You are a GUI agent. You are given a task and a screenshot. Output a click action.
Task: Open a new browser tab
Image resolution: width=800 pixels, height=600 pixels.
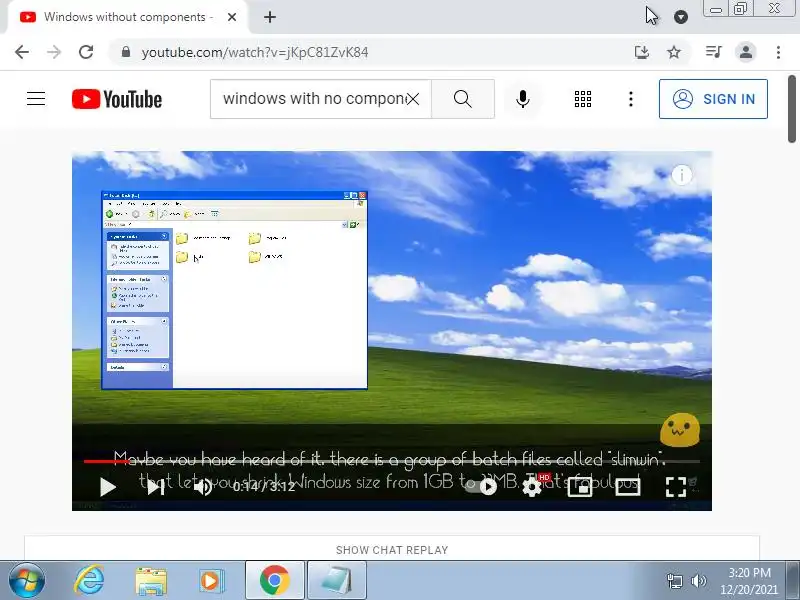point(270,17)
